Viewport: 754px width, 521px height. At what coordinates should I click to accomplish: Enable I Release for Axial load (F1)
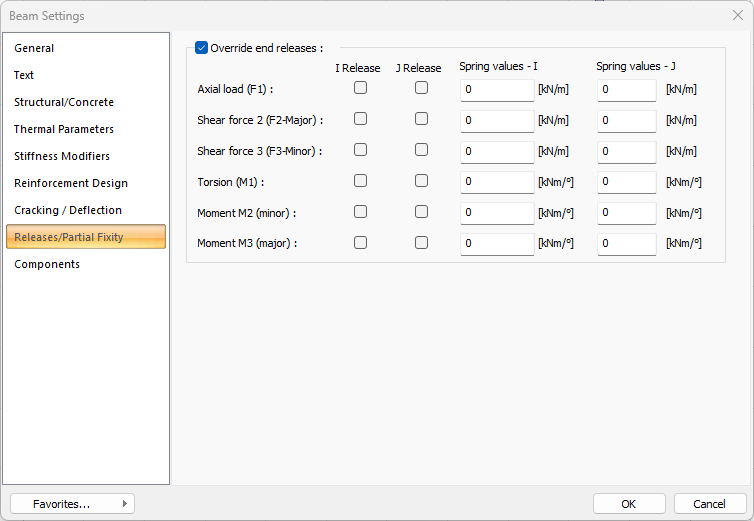[x=360, y=88]
